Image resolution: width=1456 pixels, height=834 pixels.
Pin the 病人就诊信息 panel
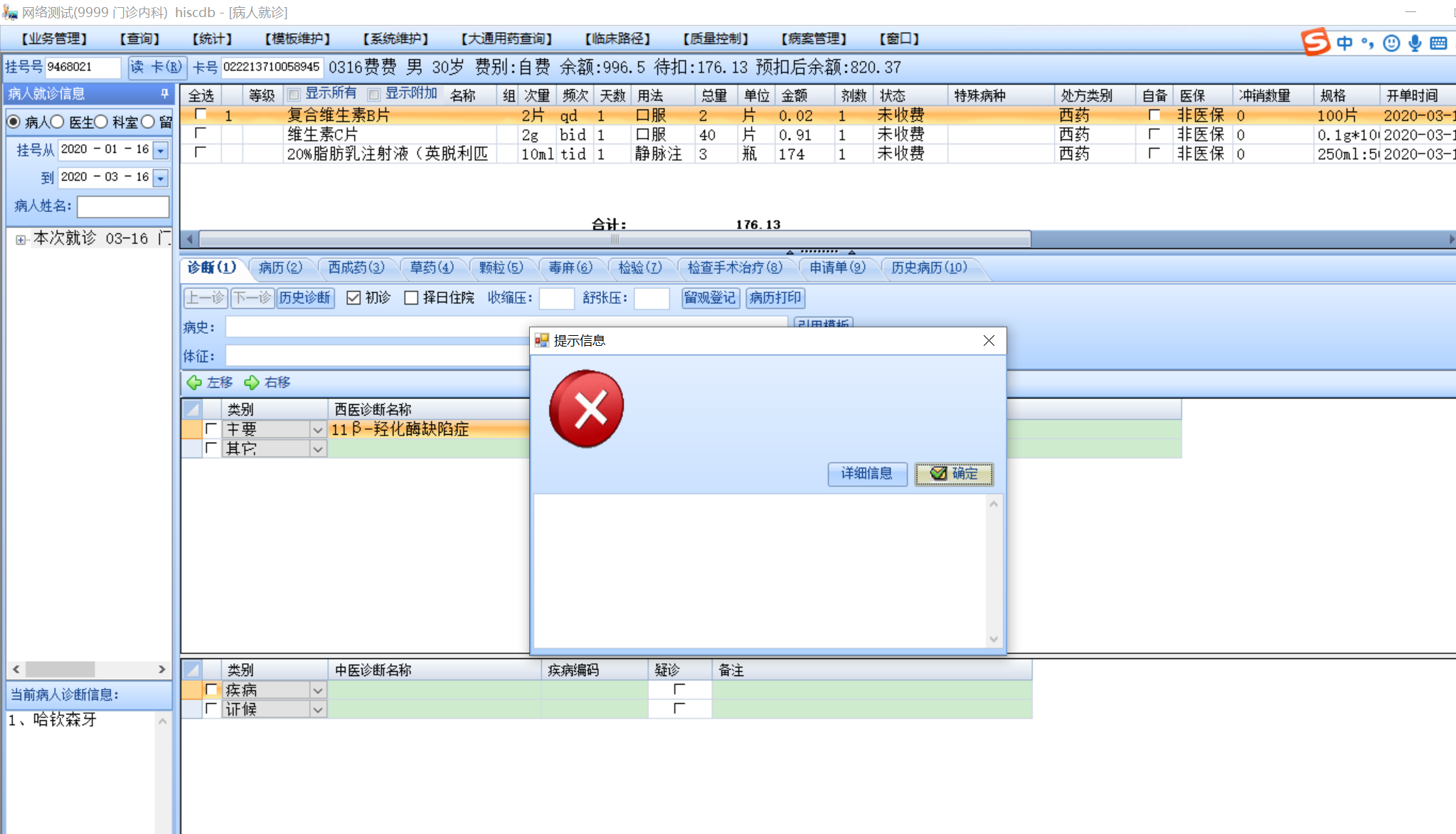point(164,93)
